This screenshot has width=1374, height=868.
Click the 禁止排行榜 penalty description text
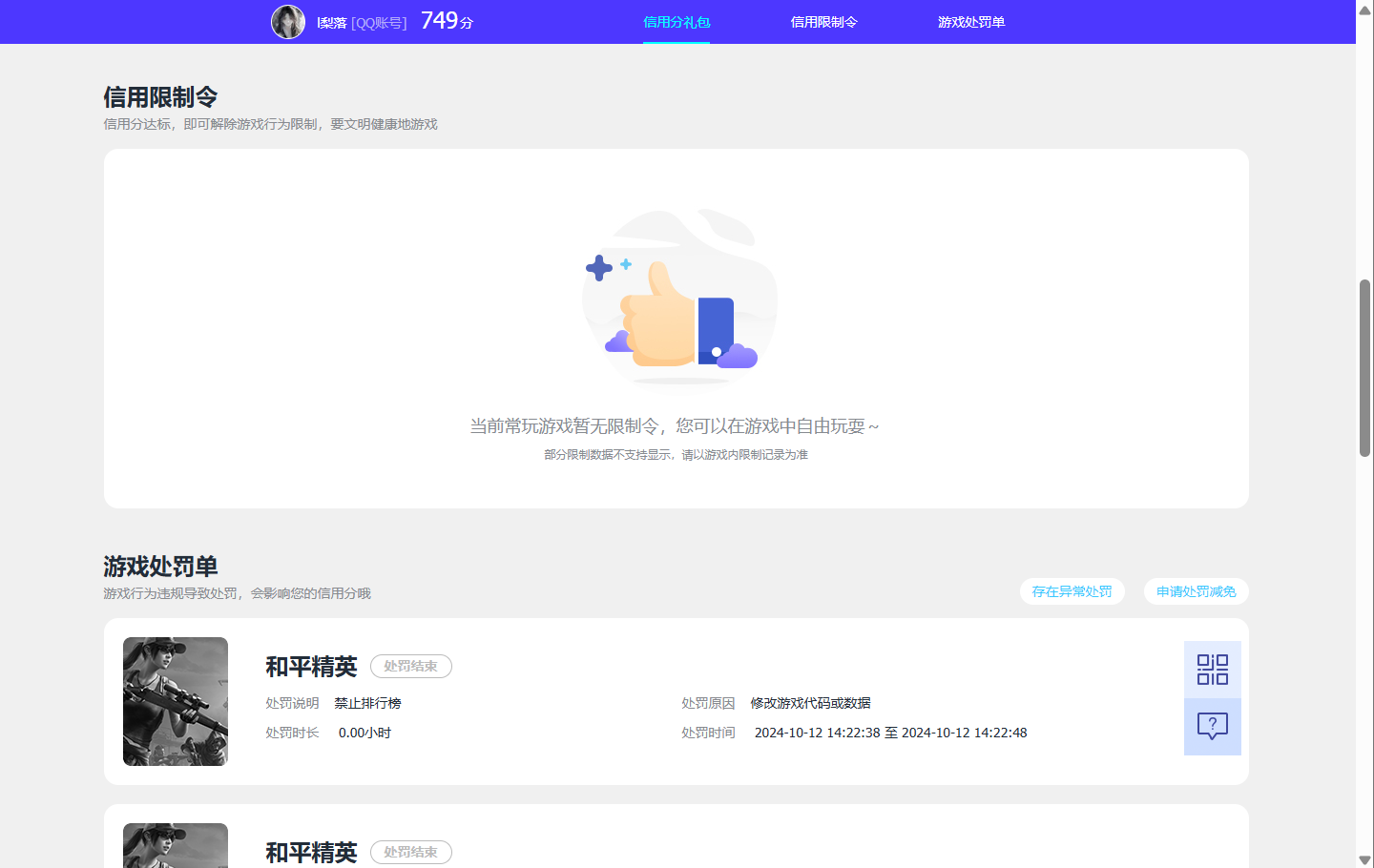369,702
